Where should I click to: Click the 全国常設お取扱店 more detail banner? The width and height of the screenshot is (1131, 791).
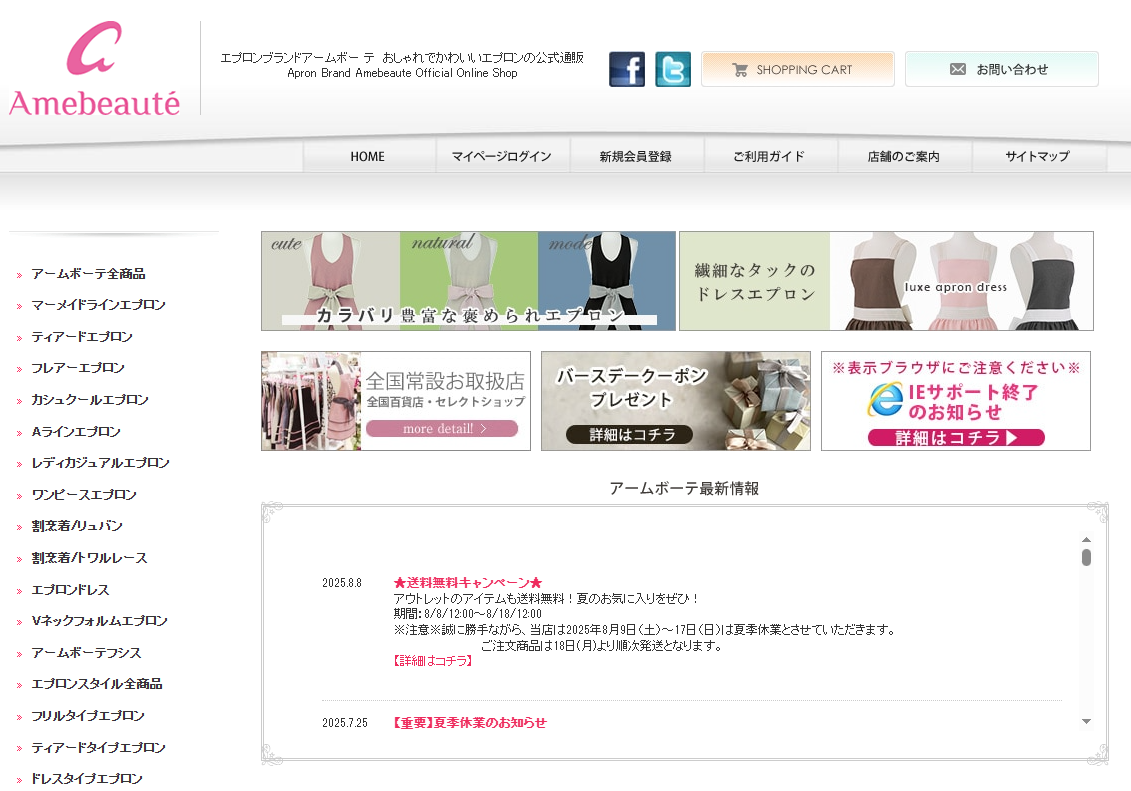(396, 401)
